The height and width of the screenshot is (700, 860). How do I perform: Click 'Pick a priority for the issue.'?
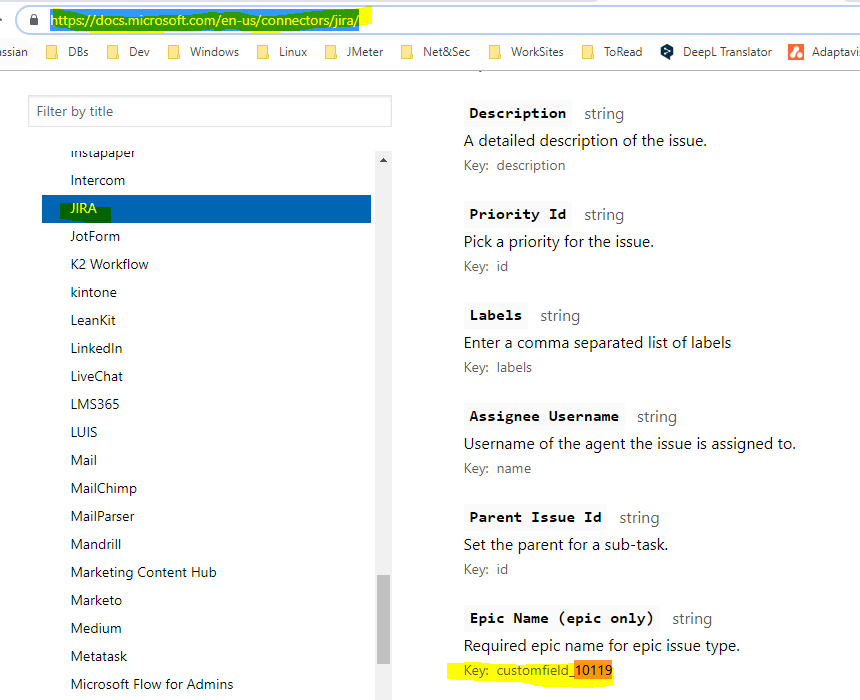tap(558, 242)
